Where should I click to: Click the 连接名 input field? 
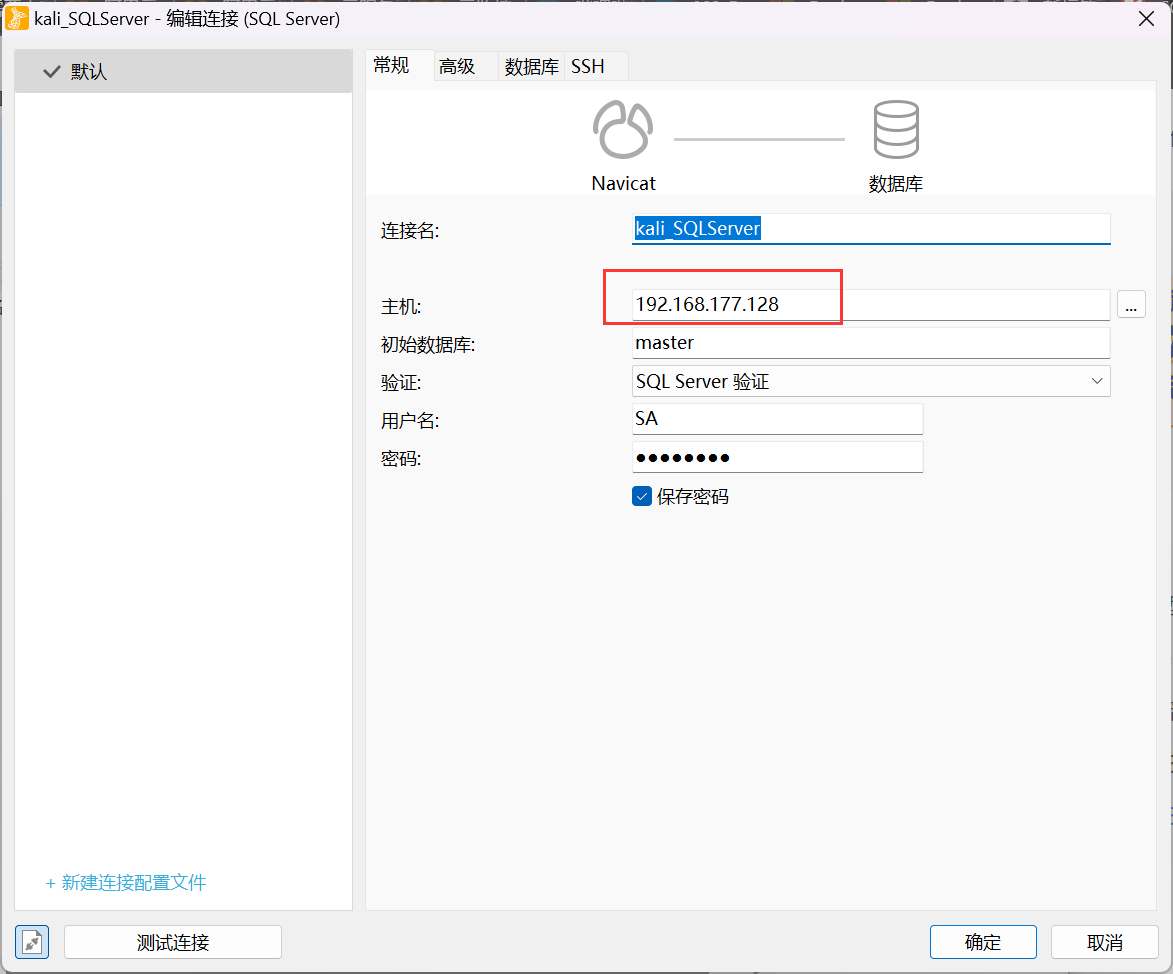871,228
